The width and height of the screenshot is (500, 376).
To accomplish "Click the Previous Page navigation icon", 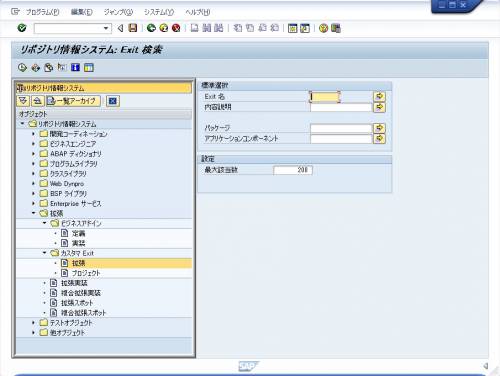I will [250, 28].
